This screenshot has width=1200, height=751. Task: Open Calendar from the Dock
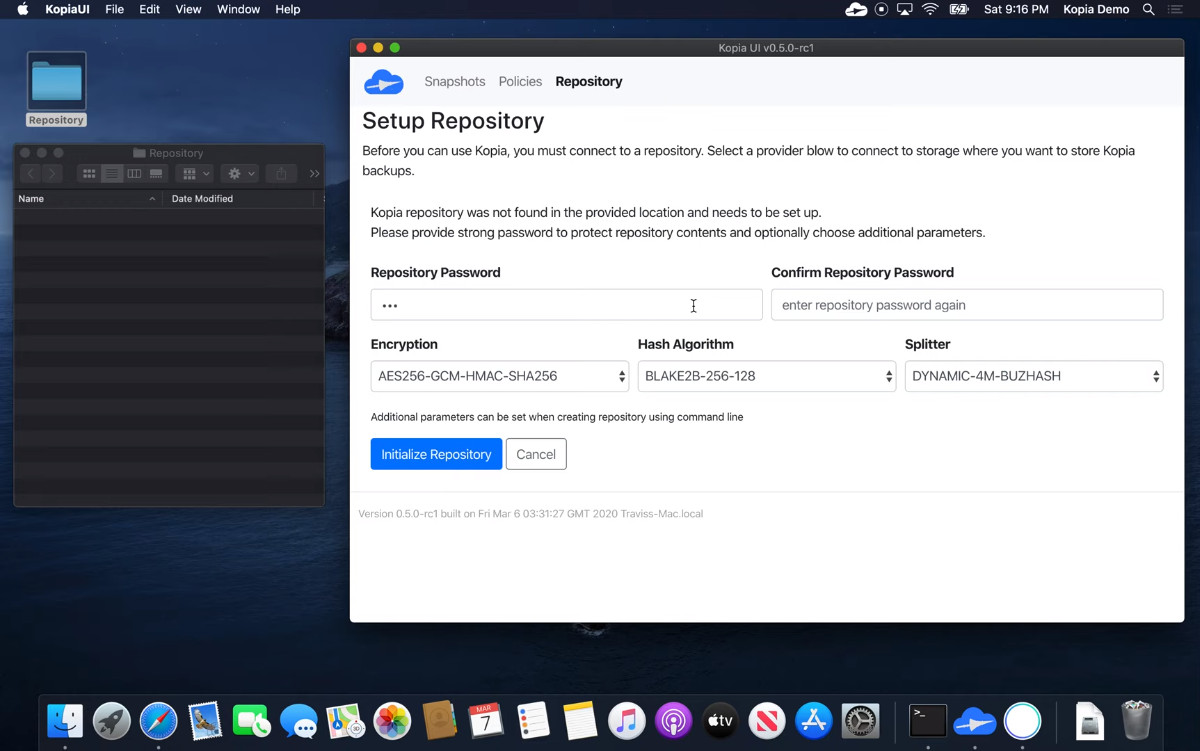[x=487, y=720]
